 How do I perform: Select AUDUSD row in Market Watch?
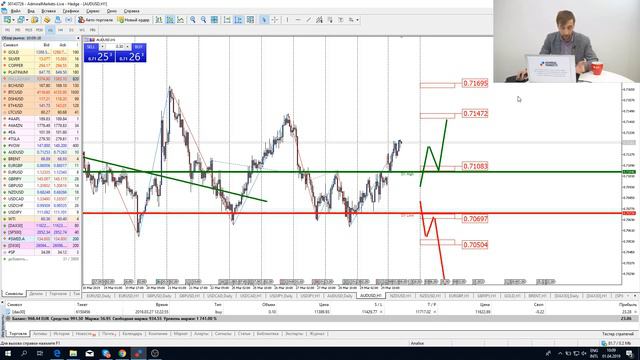coord(41,152)
